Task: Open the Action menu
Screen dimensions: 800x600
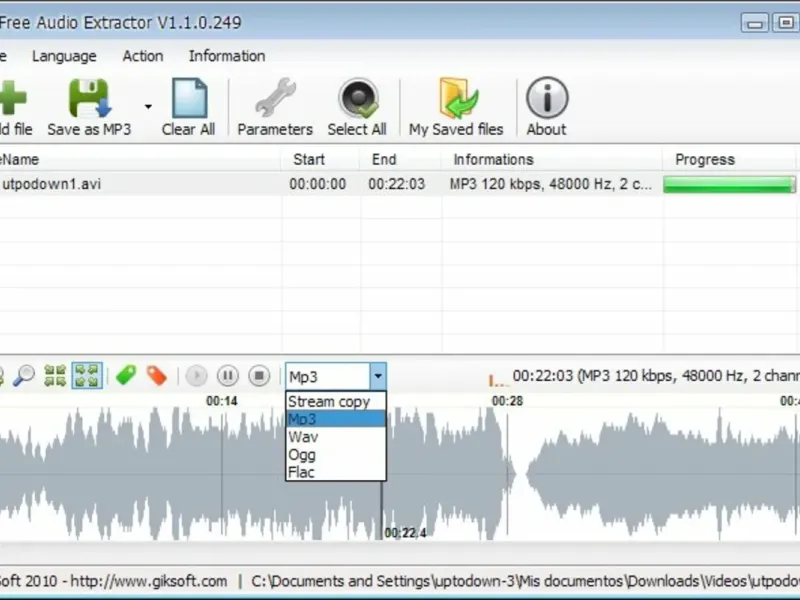Action: point(143,56)
